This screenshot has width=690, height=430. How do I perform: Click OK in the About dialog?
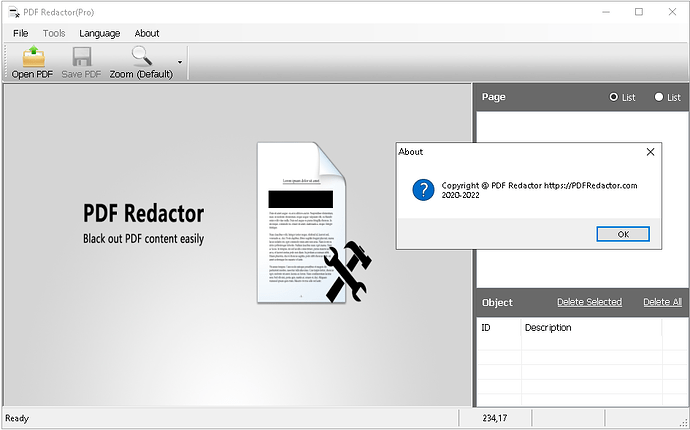pyautogui.click(x=623, y=234)
